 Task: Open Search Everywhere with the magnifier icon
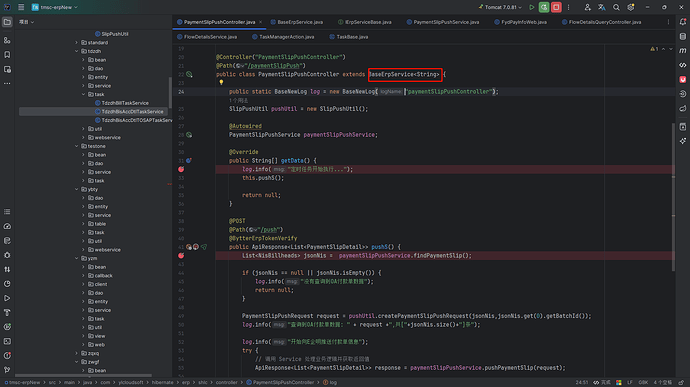coord(616,7)
